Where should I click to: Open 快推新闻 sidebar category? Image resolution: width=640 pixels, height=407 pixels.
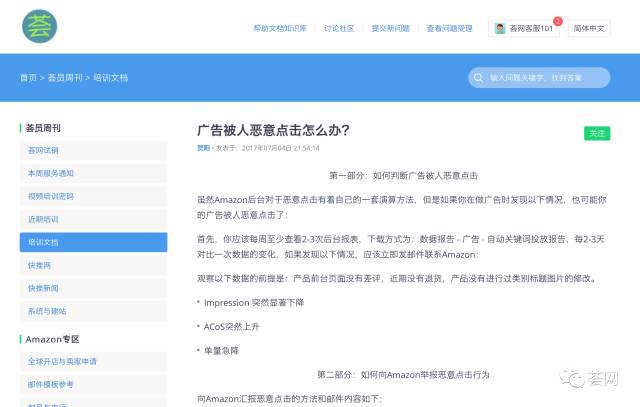[x=93, y=288]
